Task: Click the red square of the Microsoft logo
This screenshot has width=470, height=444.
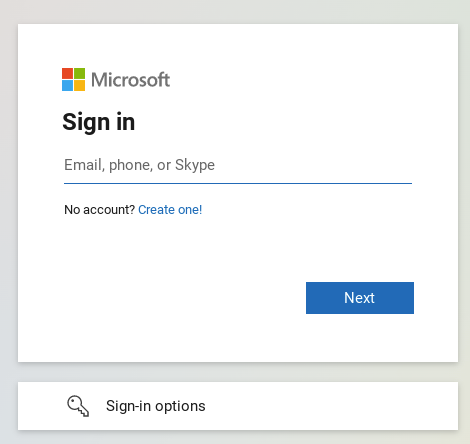Action: [67, 73]
